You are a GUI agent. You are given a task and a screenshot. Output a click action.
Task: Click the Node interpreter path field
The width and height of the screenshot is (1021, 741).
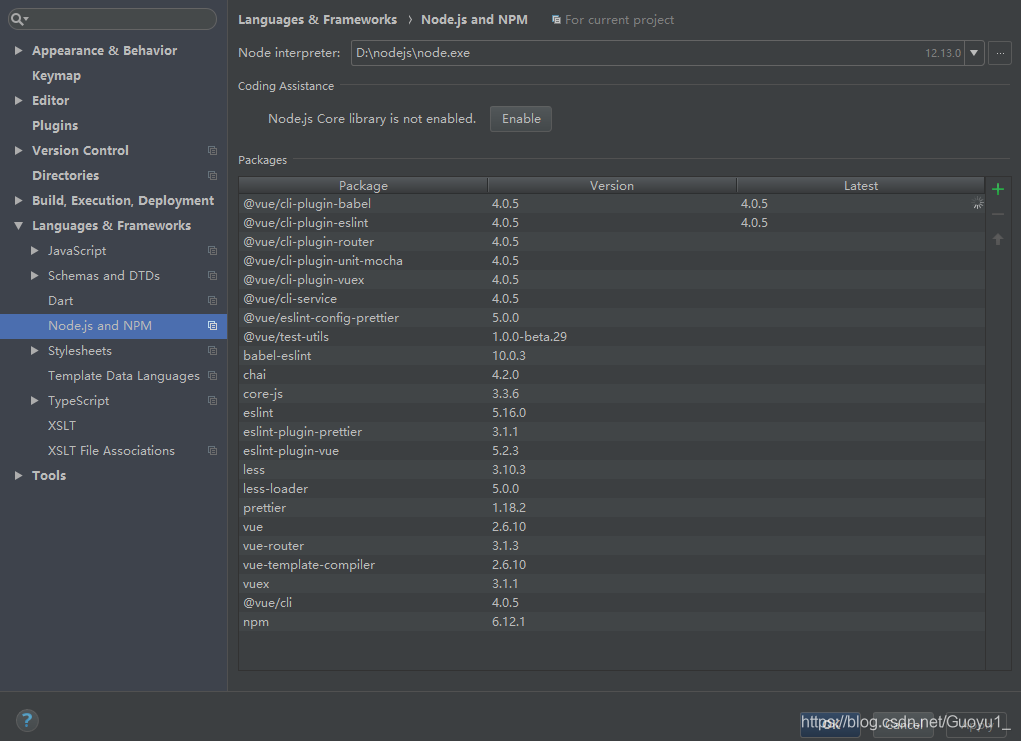[658, 53]
